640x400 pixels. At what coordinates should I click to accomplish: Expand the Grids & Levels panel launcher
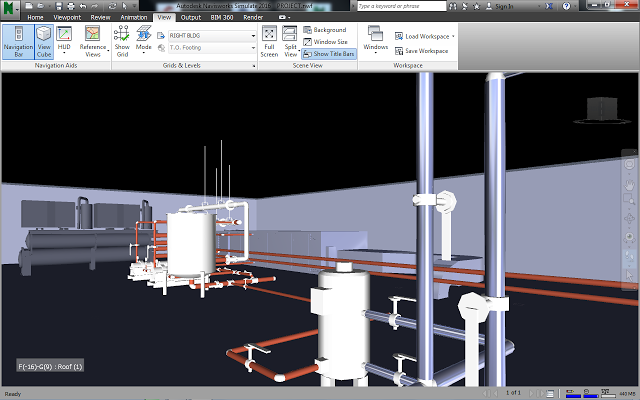[x=254, y=66]
